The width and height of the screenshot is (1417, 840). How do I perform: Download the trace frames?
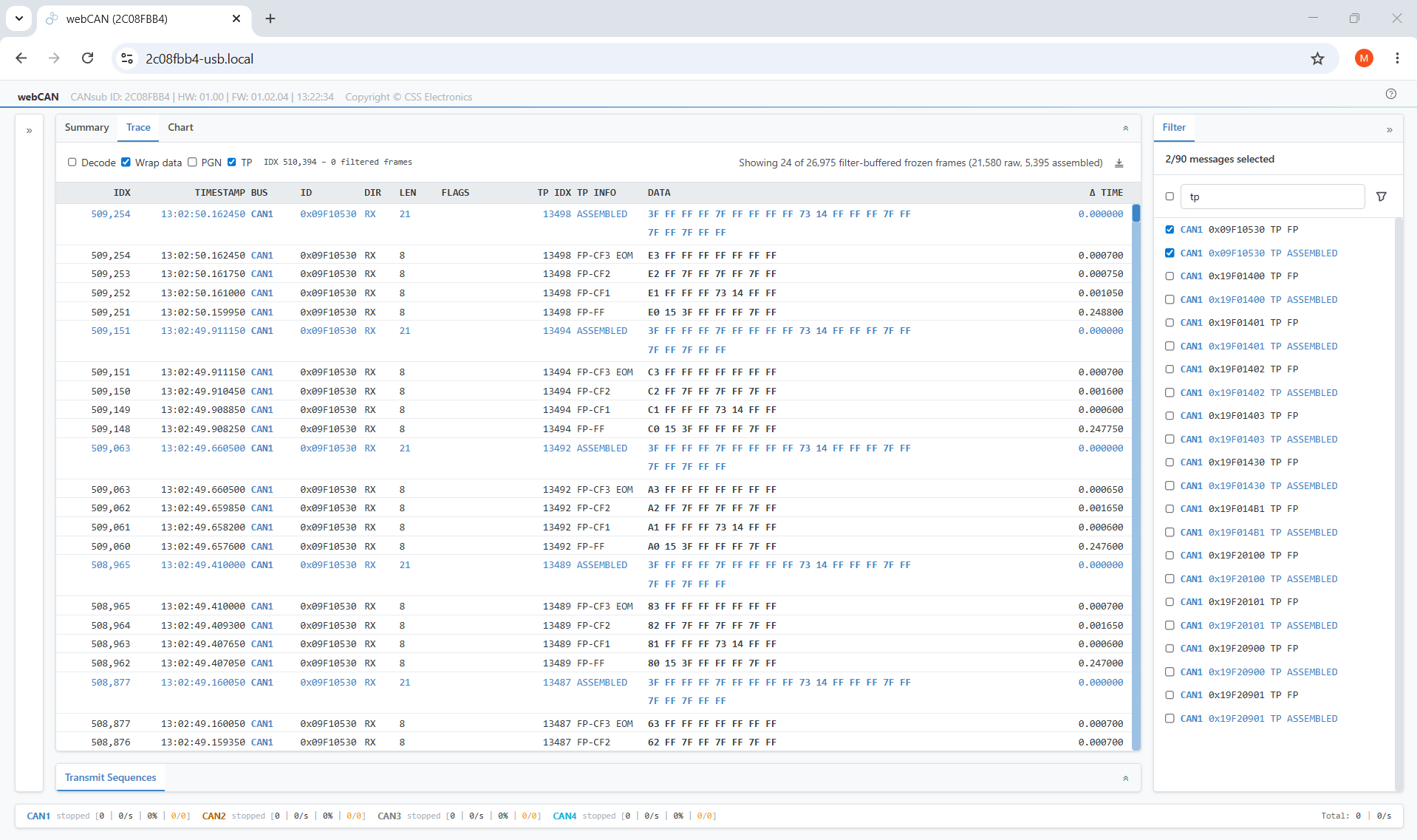tap(1119, 163)
